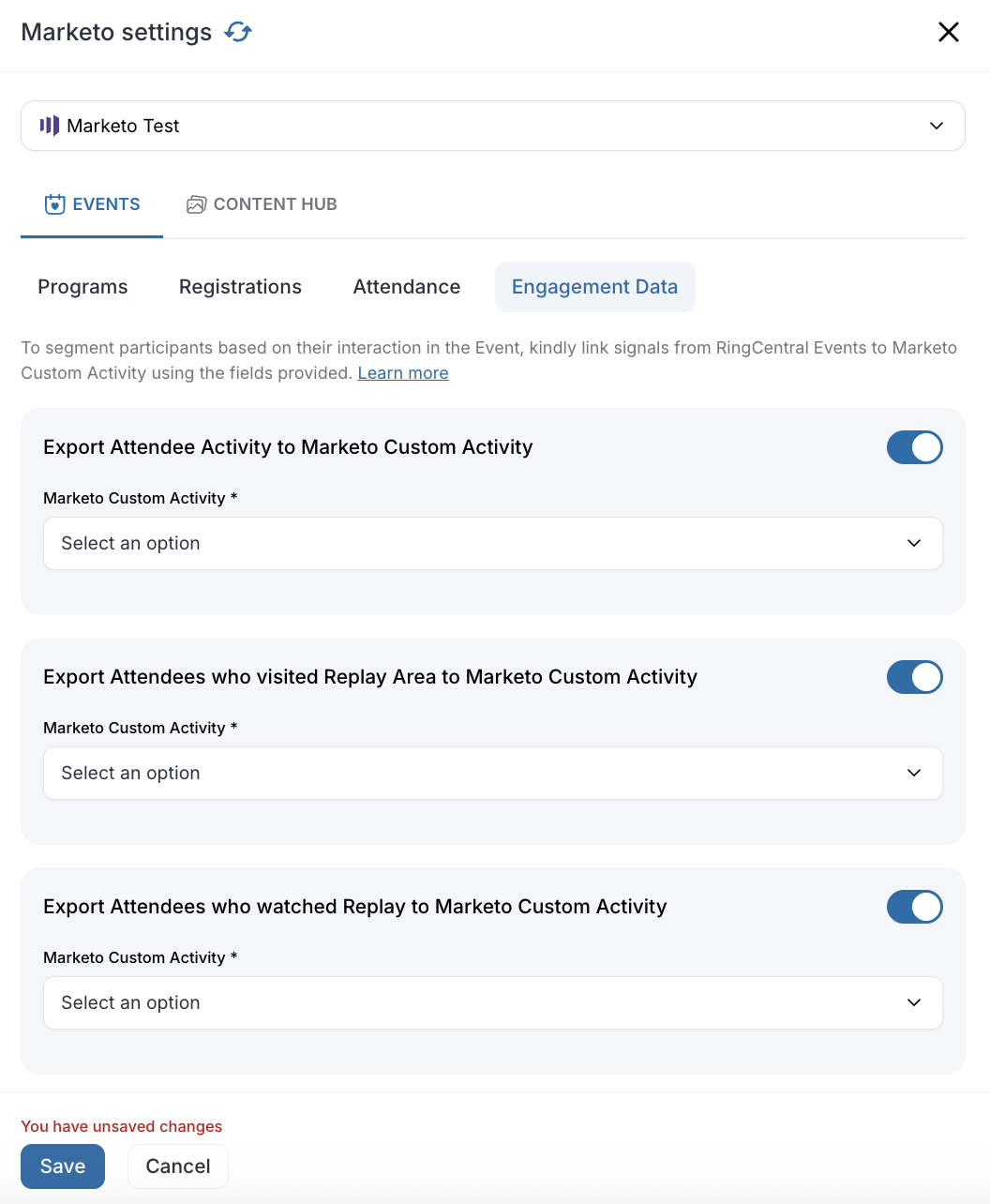Toggle off the watched Replay export switch
Viewport: 990px width, 1204px height.
tap(915, 907)
